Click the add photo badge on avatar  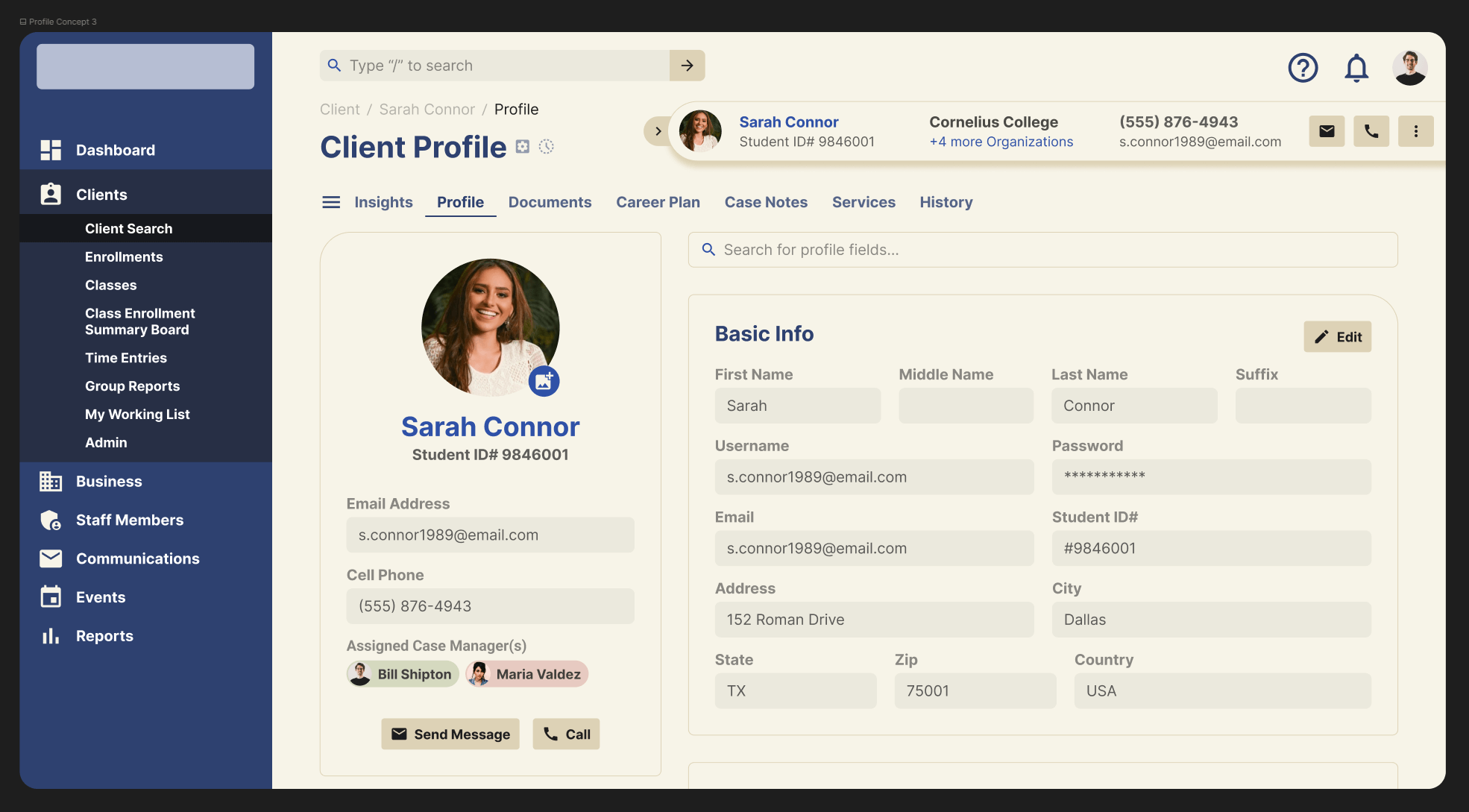click(544, 381)
